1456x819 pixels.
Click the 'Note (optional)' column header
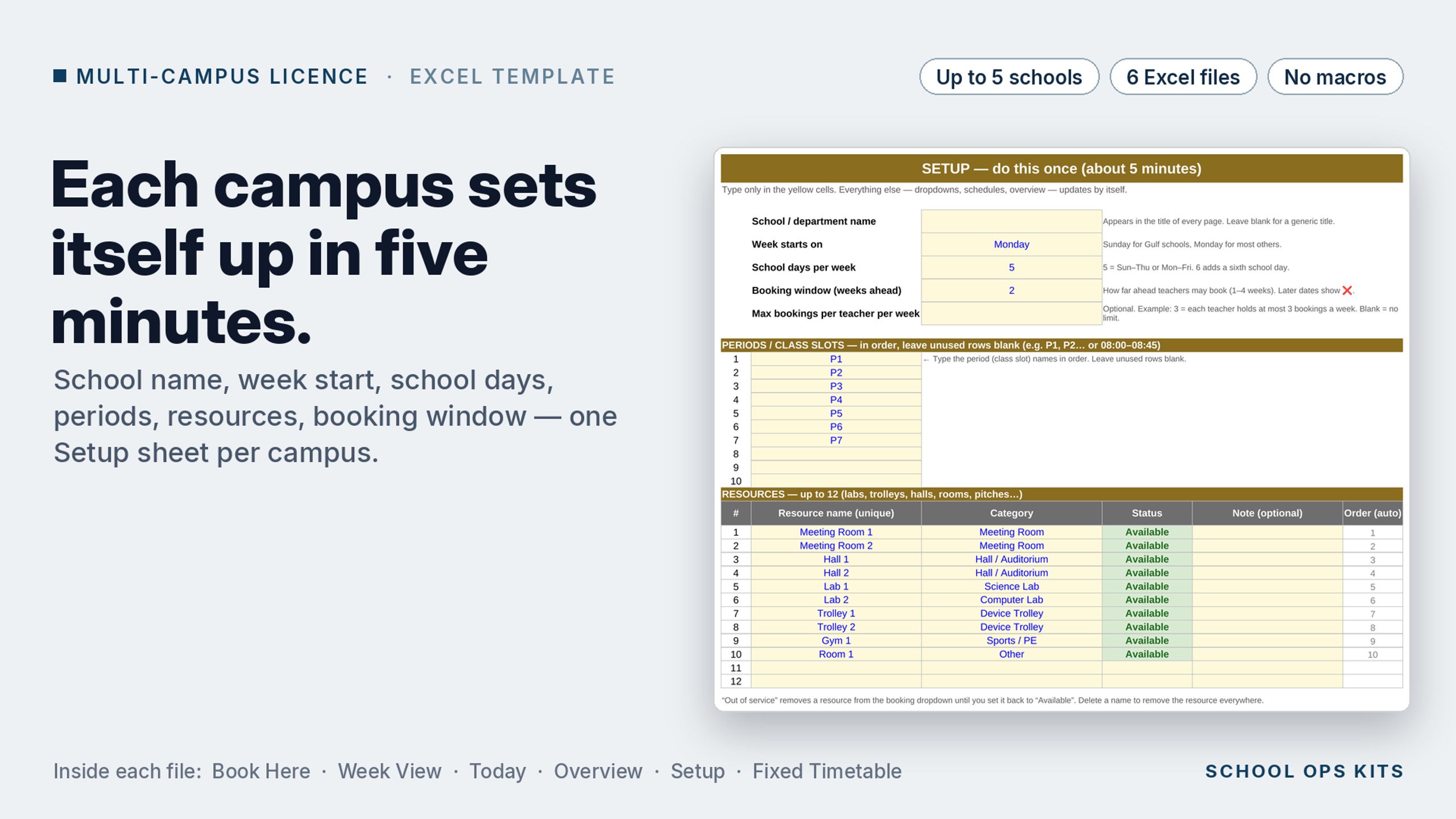coord(1267,513)
